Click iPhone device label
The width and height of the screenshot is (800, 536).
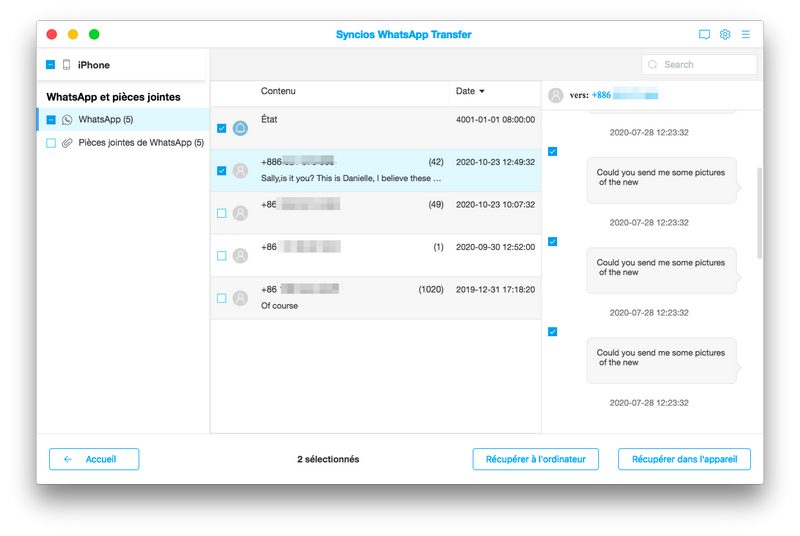pos(93,65)
